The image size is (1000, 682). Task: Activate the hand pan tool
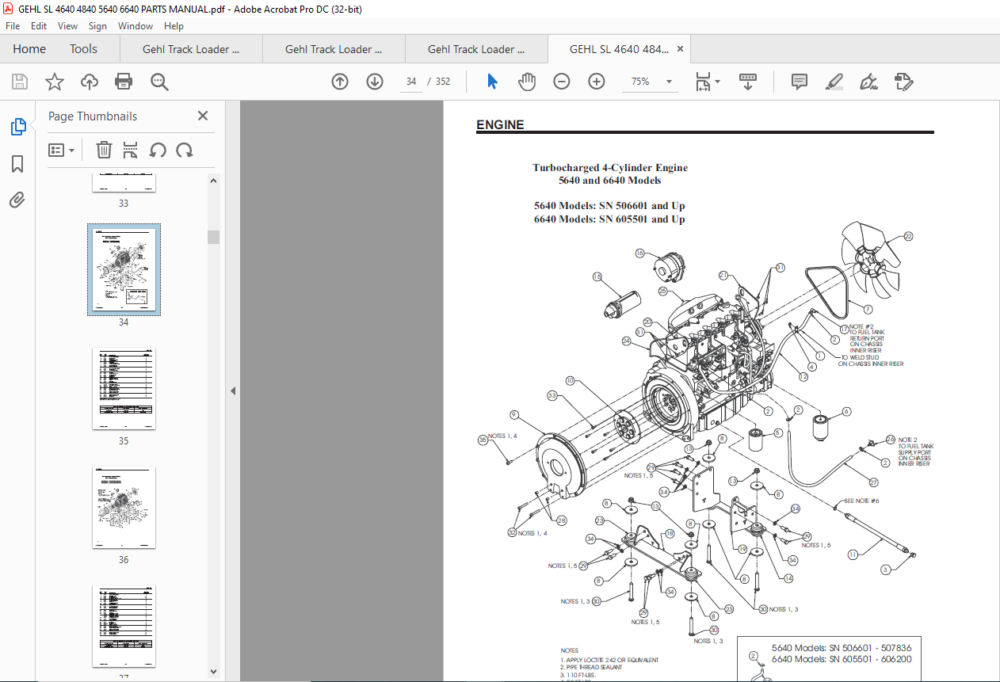point(527,82)
